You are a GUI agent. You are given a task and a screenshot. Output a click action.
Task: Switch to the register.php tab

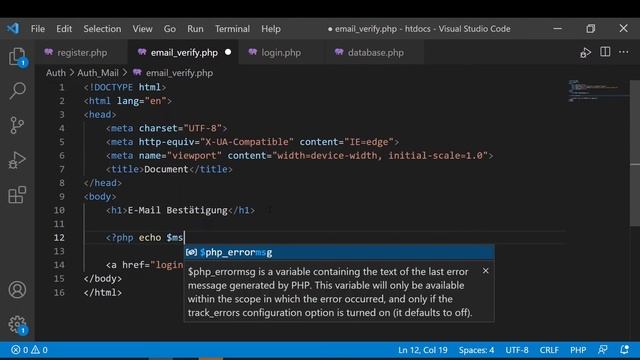coord(82,53)
